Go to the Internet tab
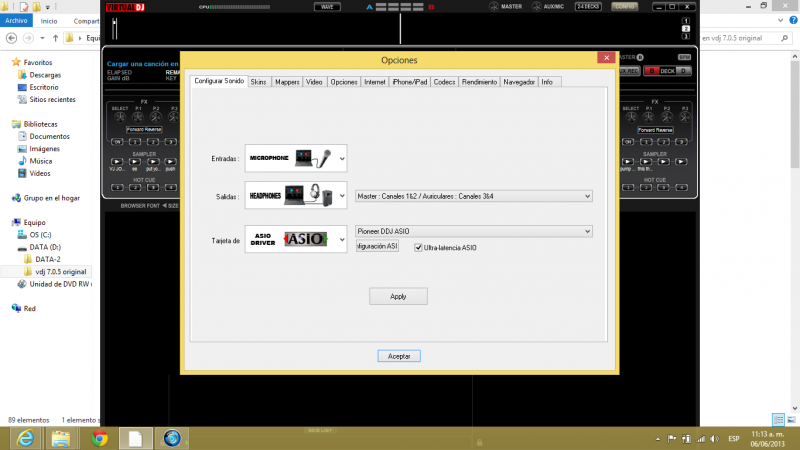 point(375,82)
